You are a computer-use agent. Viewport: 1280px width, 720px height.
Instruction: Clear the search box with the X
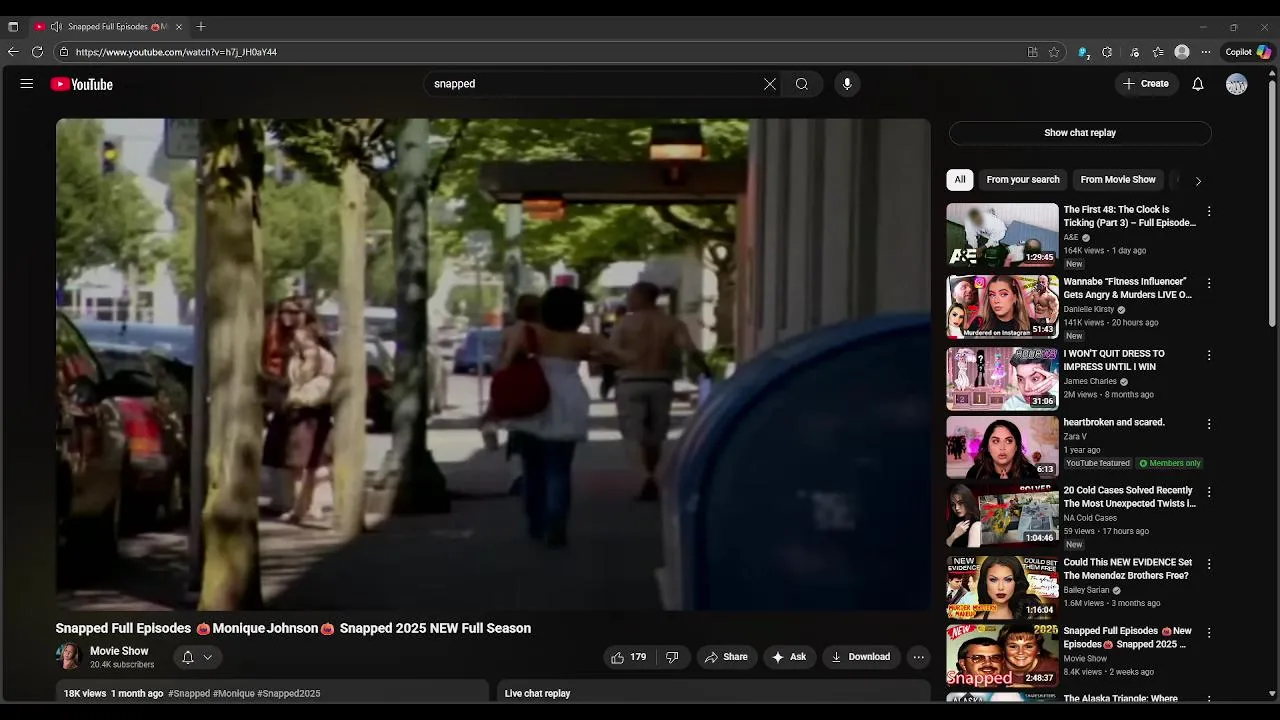click(x=770, y=84)
